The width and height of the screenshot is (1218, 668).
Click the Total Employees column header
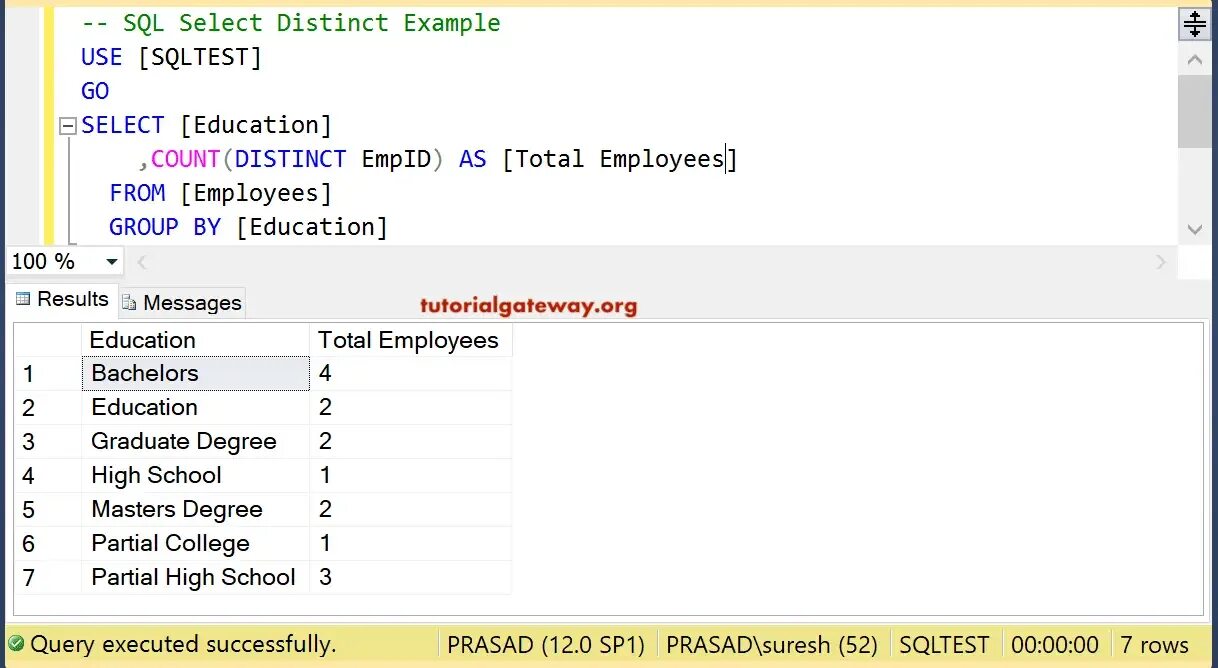(x=410, y=340)
